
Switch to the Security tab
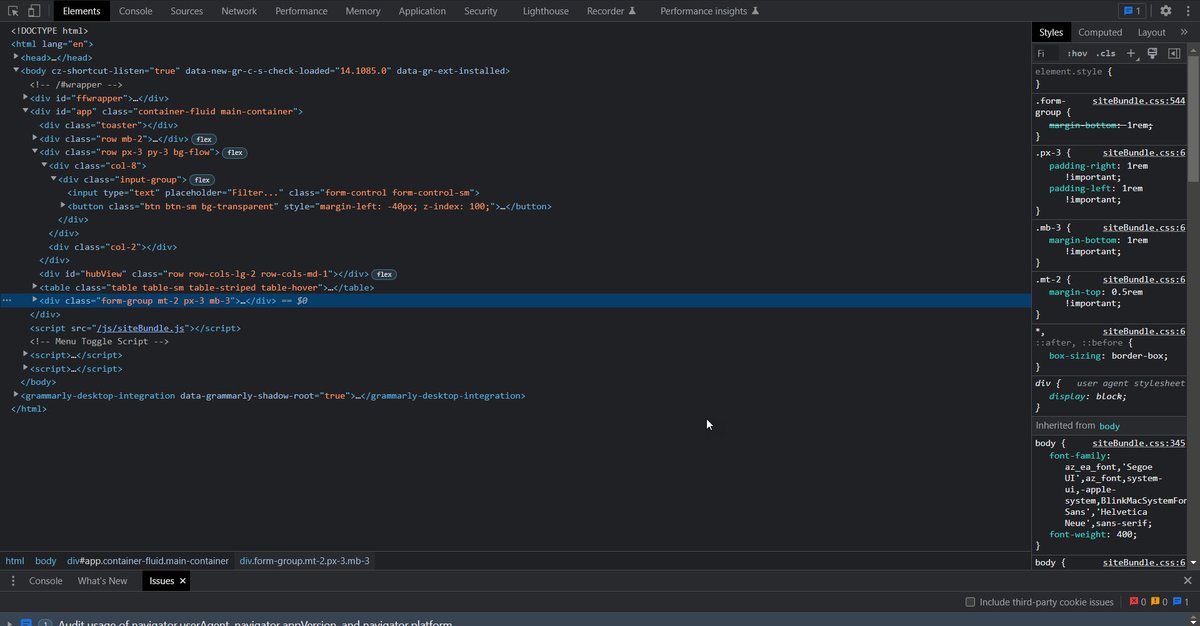(x=481, y=11)
